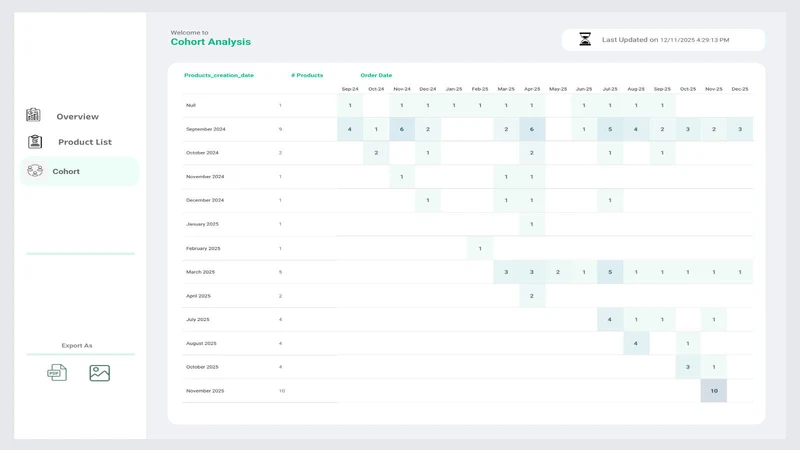
Task: Click the hourglass last-updated icon
Action: click(585, 39)
